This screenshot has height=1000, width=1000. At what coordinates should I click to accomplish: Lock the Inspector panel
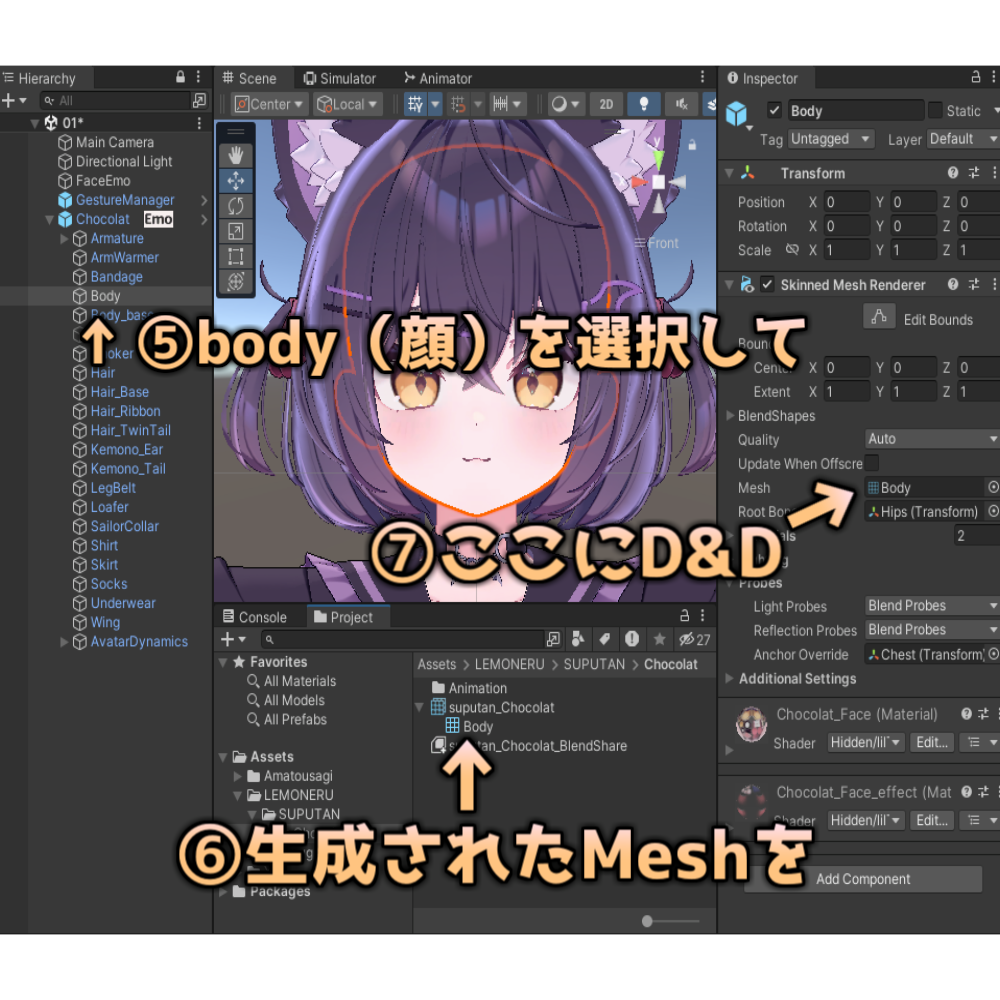[975, 77]
